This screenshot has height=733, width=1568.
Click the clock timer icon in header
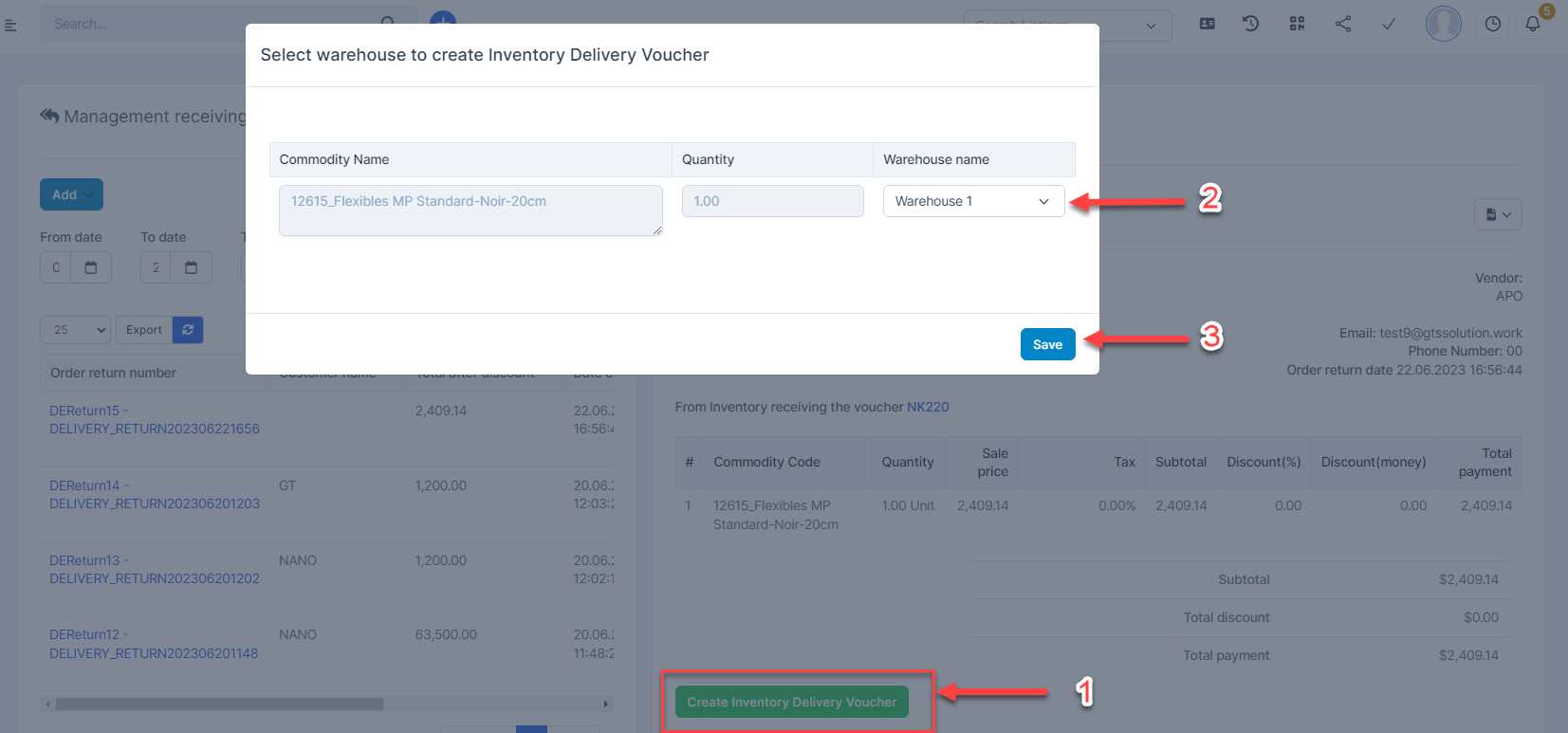(x=1493, y=25)
